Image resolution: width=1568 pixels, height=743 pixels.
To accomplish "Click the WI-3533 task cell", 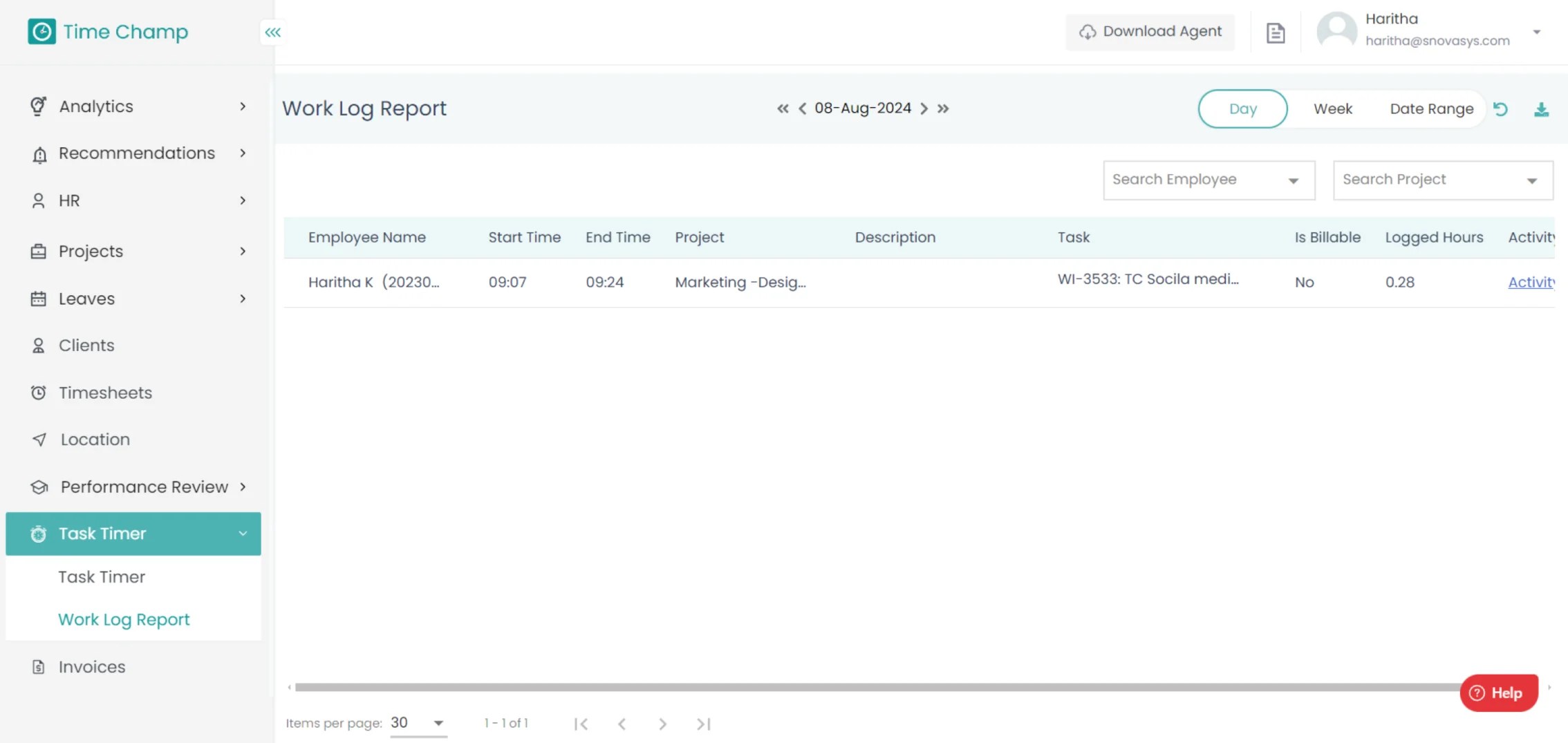I will pyautogui.click(x=1148, y=279).
